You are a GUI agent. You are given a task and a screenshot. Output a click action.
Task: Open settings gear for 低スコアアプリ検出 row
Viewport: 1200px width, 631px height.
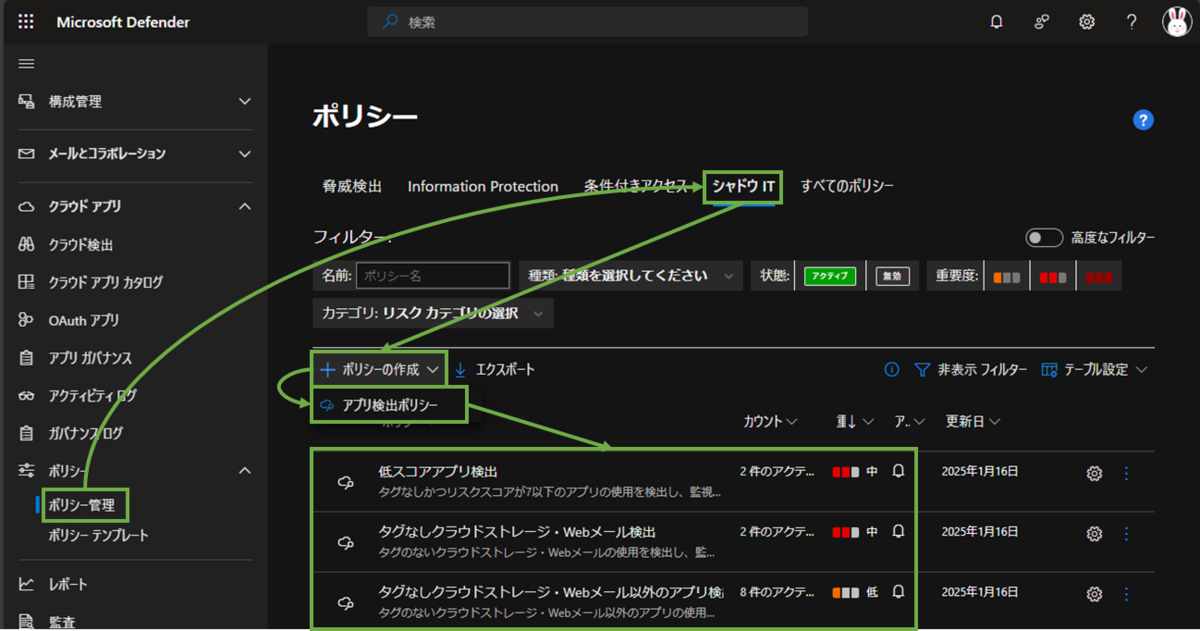pos(1094,473)
